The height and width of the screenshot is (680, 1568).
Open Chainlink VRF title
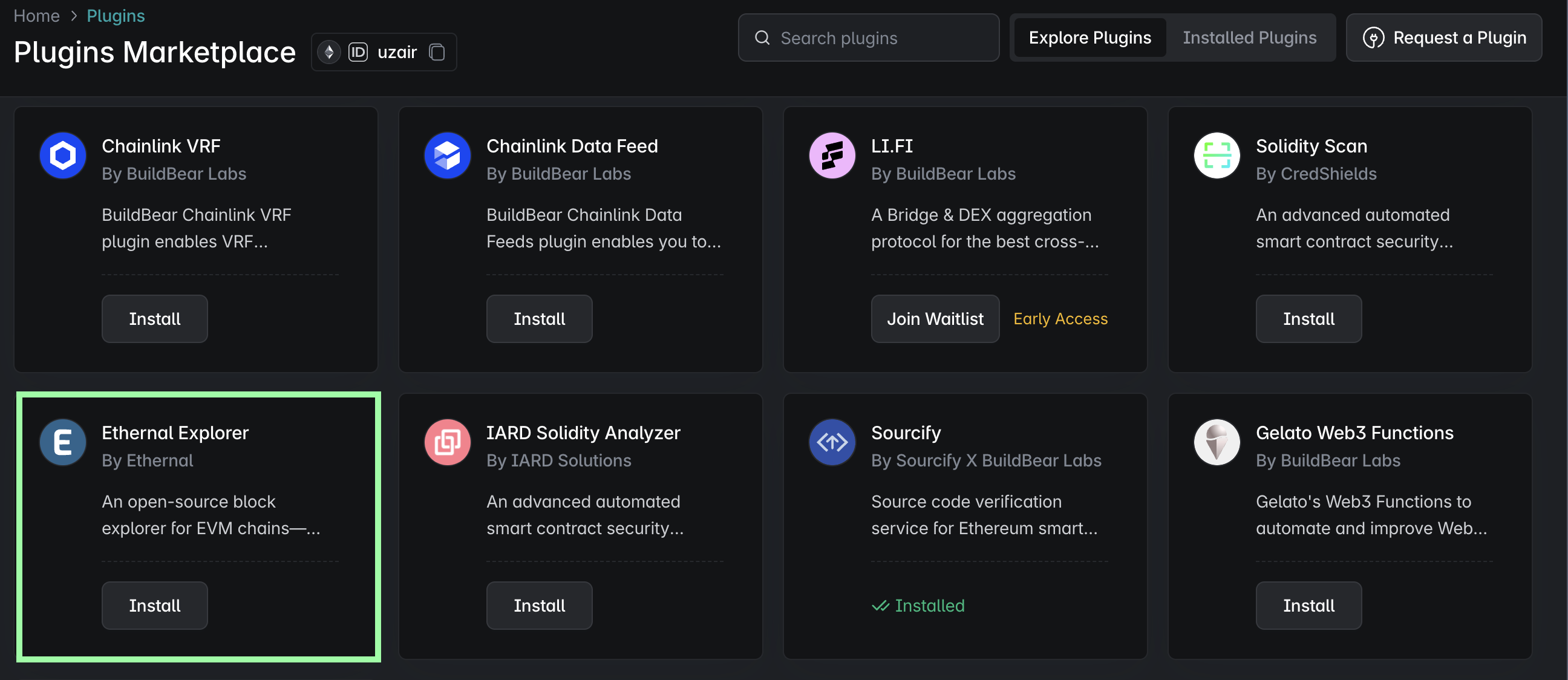click(162, 146)
